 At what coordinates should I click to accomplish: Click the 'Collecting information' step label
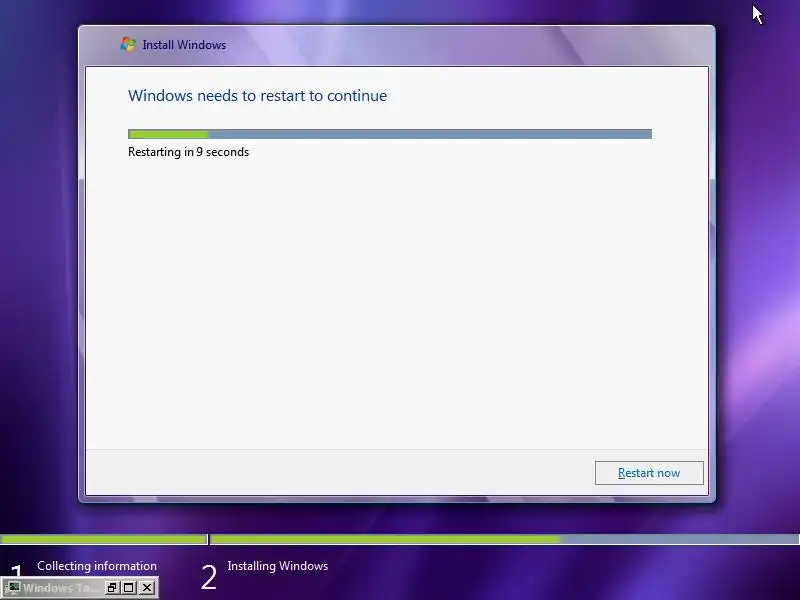tap(97, 566)
